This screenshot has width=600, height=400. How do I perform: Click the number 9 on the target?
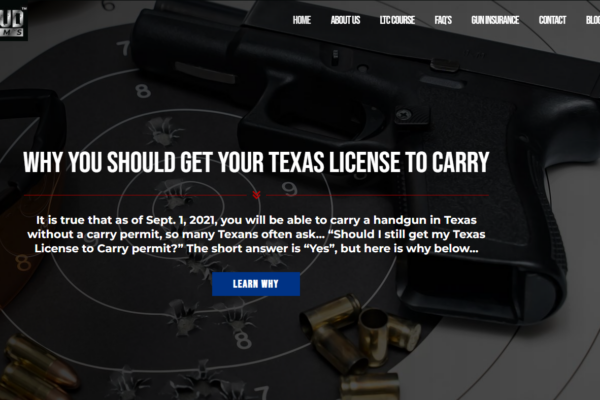coord(289,189)
